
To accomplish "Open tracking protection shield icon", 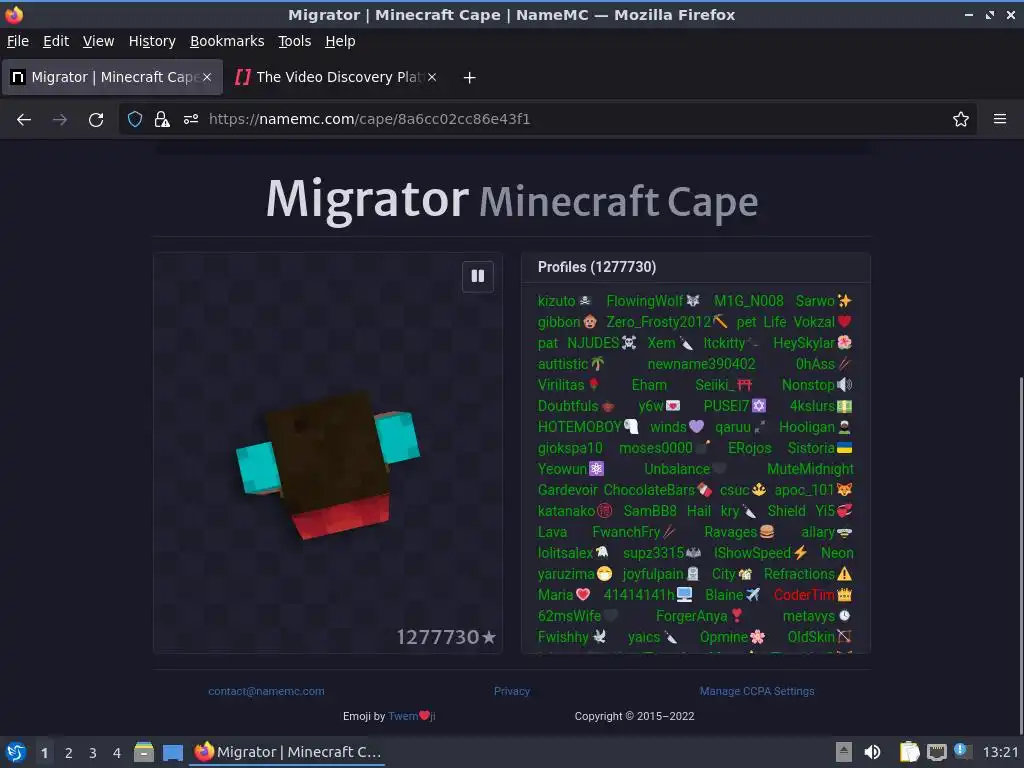I will tap(135, 119).
